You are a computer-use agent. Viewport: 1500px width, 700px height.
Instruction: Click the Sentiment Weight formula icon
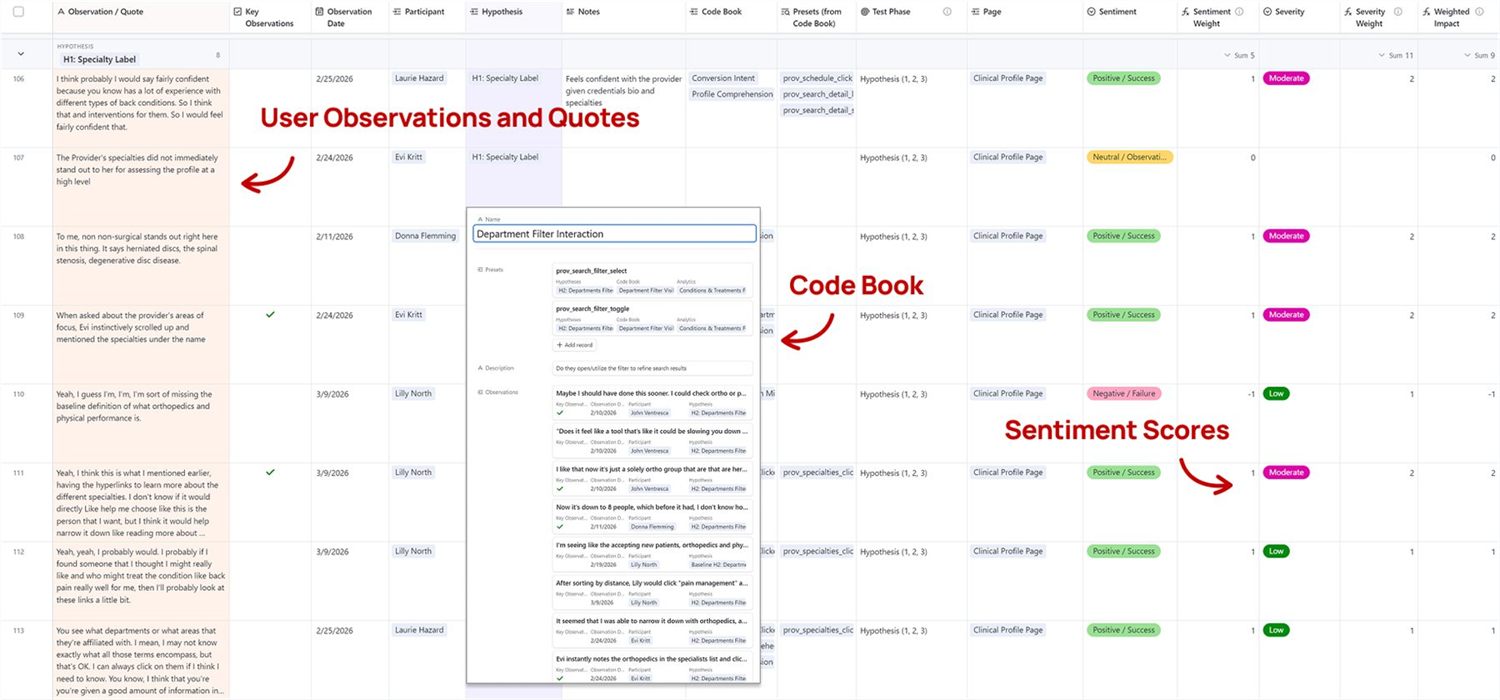coord(1186,12)
